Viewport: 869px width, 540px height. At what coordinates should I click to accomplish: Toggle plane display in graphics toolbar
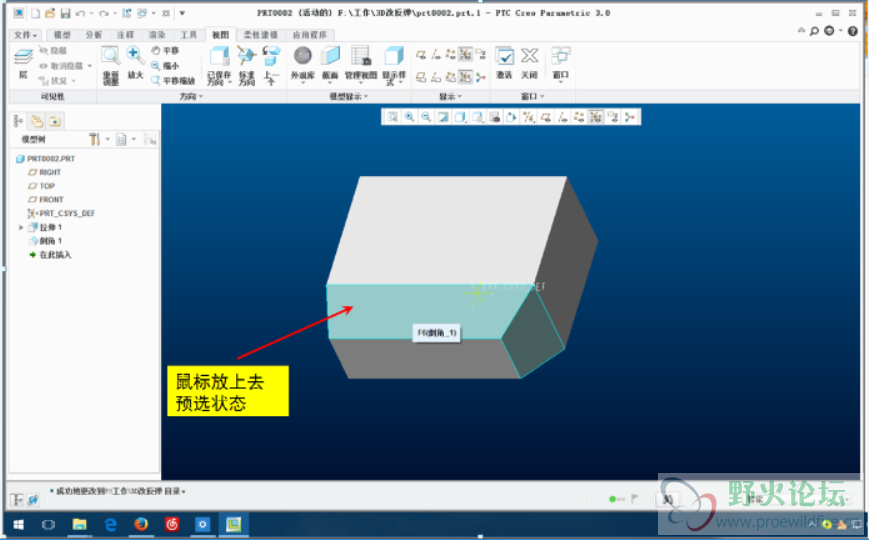click(x=546, y=117)
